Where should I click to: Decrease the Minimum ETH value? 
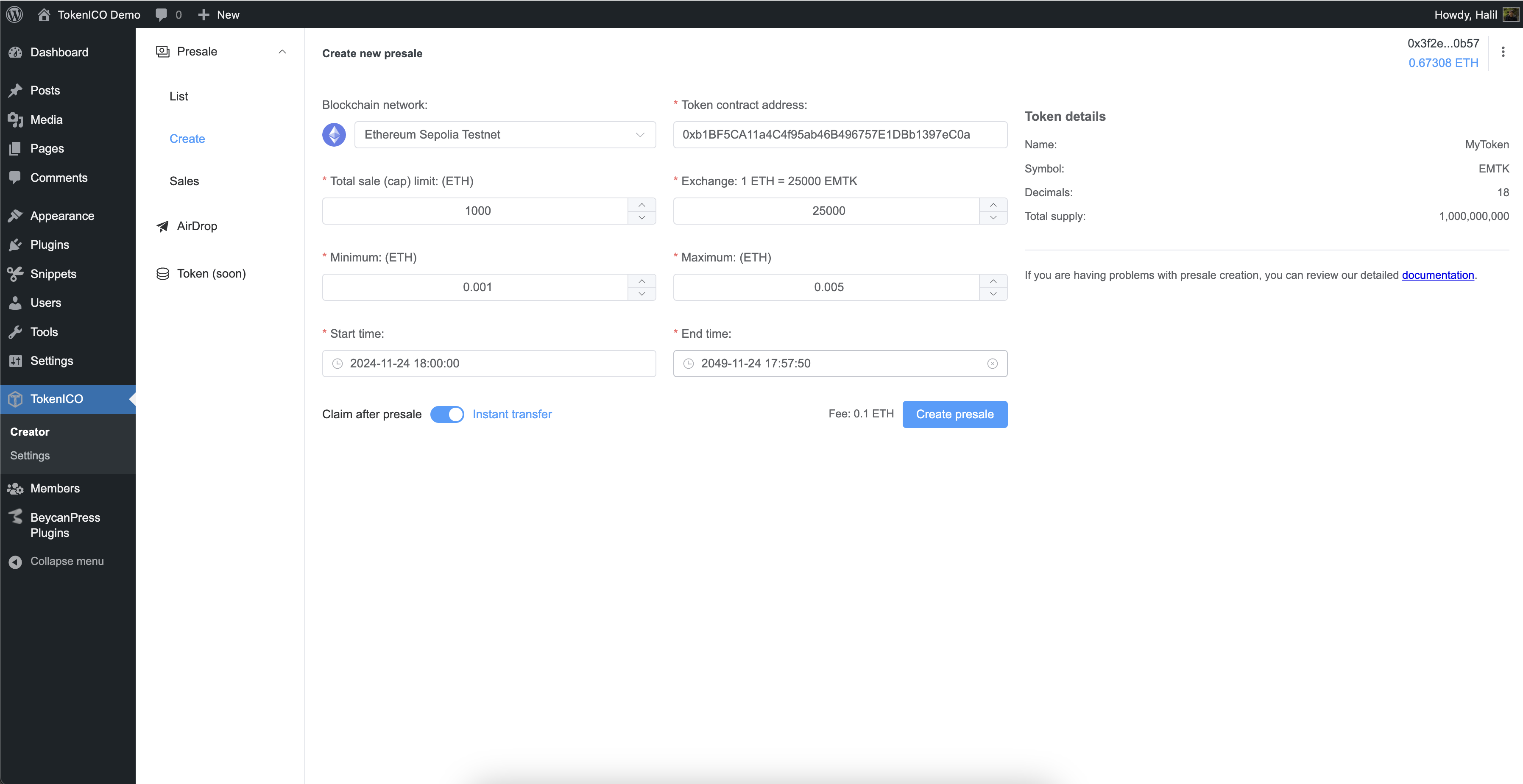pos(642,294)
